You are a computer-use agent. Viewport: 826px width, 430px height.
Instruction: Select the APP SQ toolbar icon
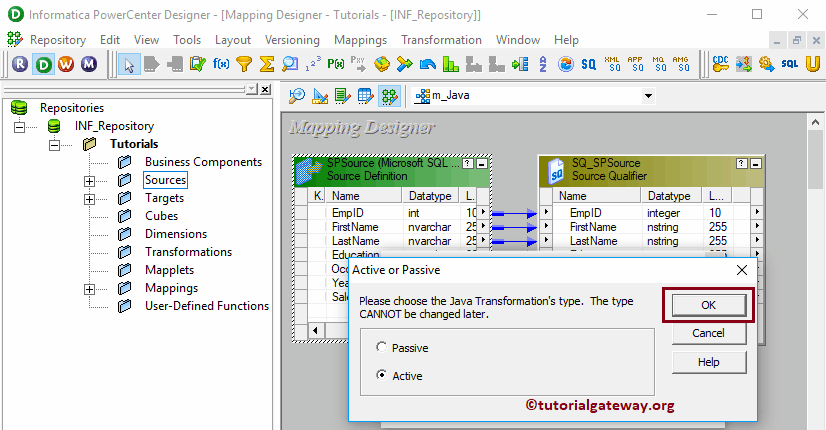tap(635, 64)
